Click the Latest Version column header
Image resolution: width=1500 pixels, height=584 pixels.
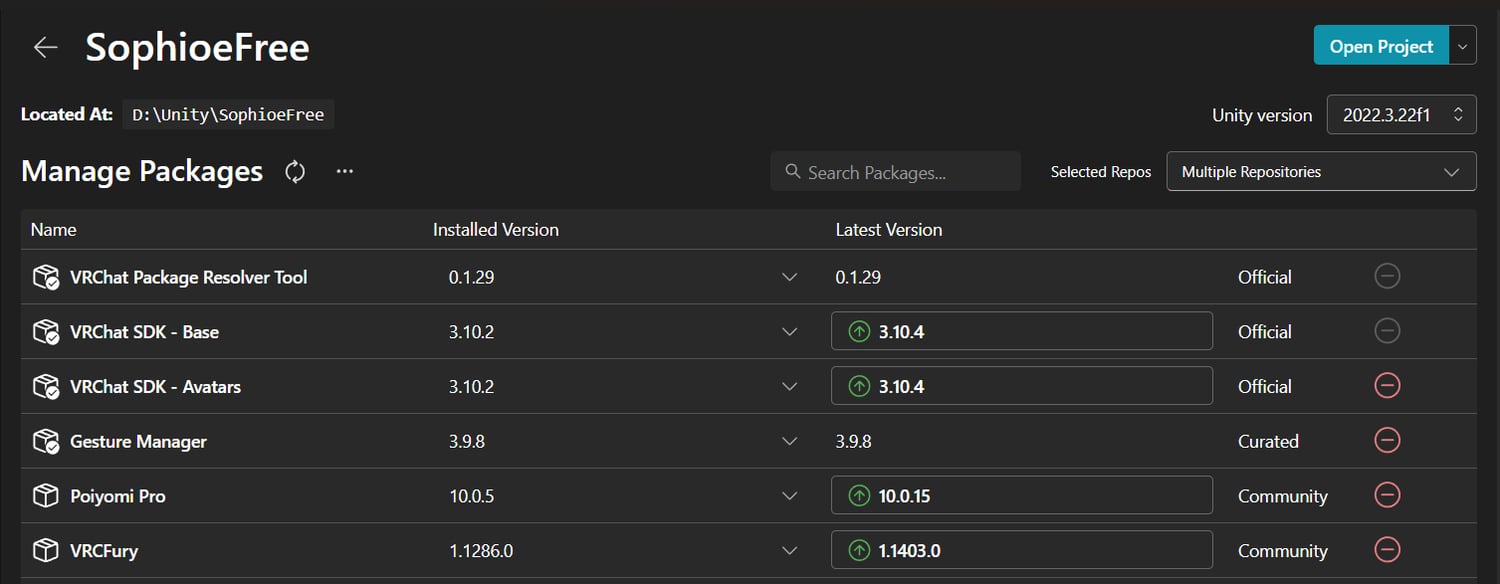(x=889, y=230)
